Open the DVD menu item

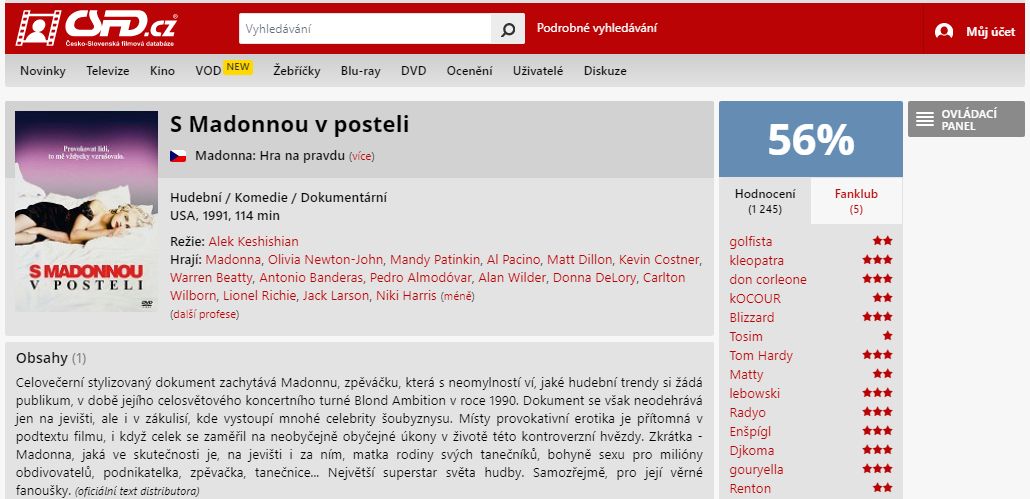414,71
